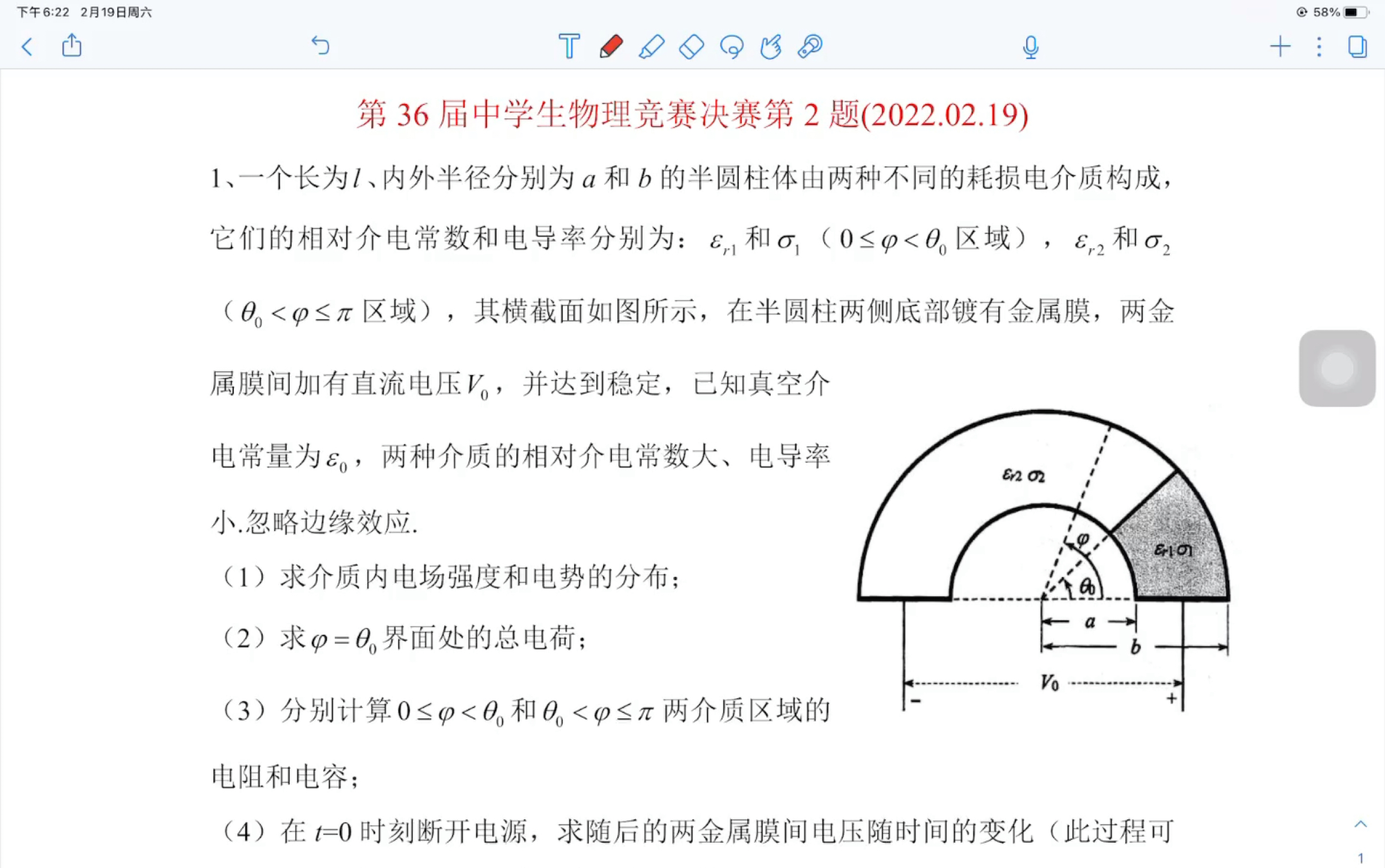Open the text tool
This screenshot has height=868, width=1385.
coord(568,46)
